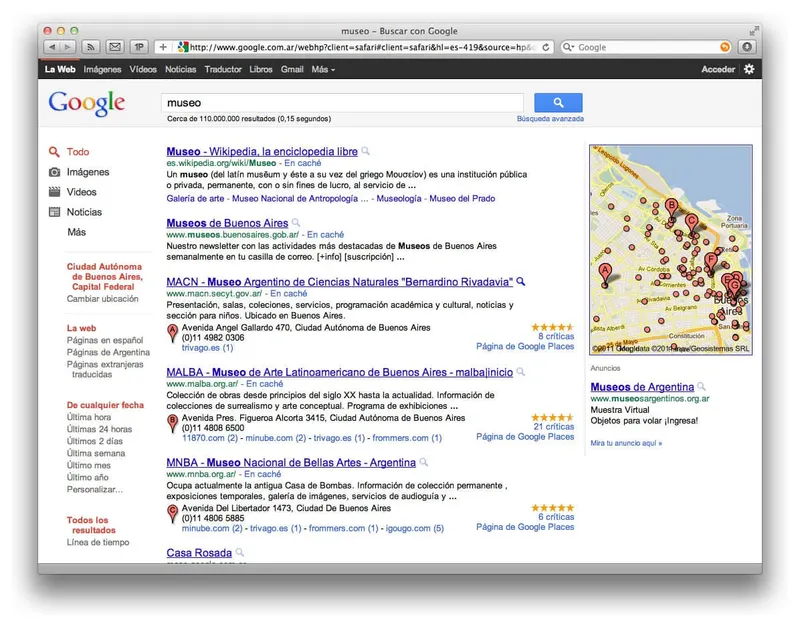Screen dimensions: 800x627
Task: Open Museo del Prado sublink
Action: pos(462,198)
